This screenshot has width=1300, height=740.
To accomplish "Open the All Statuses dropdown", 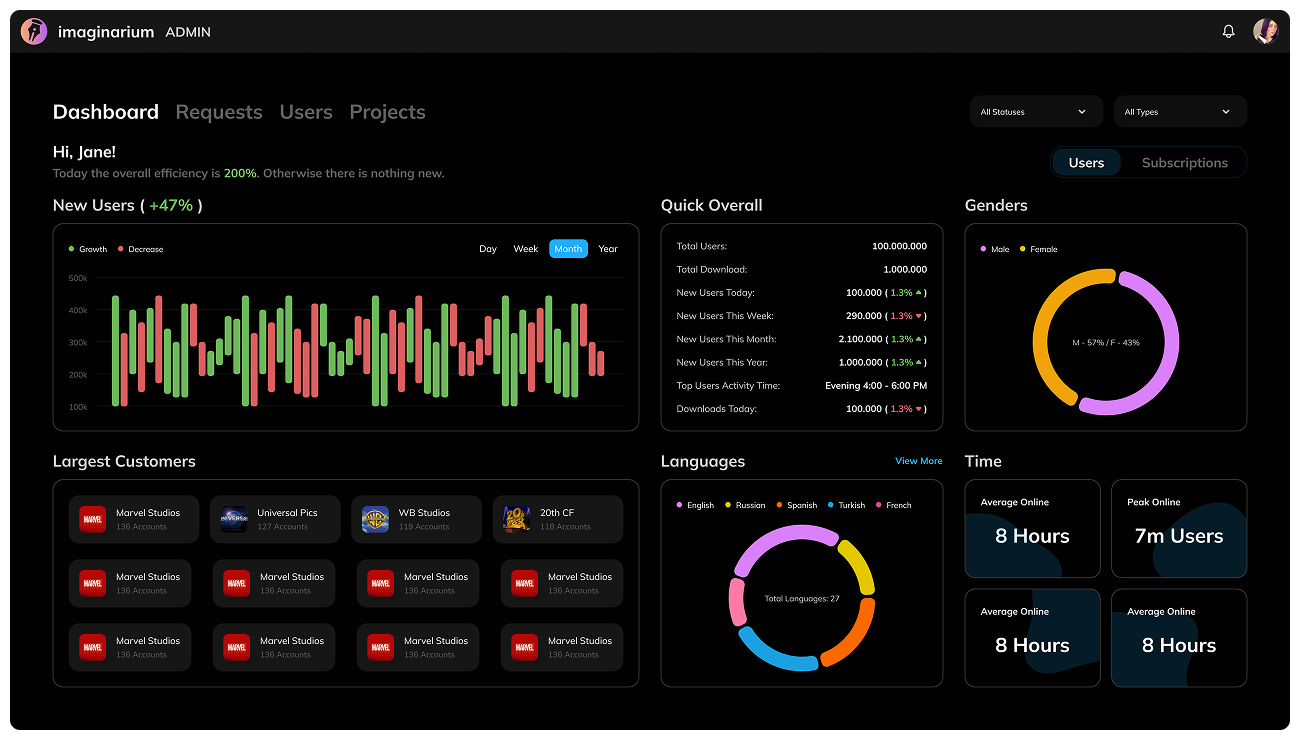I will click(x=1035, y=112).
